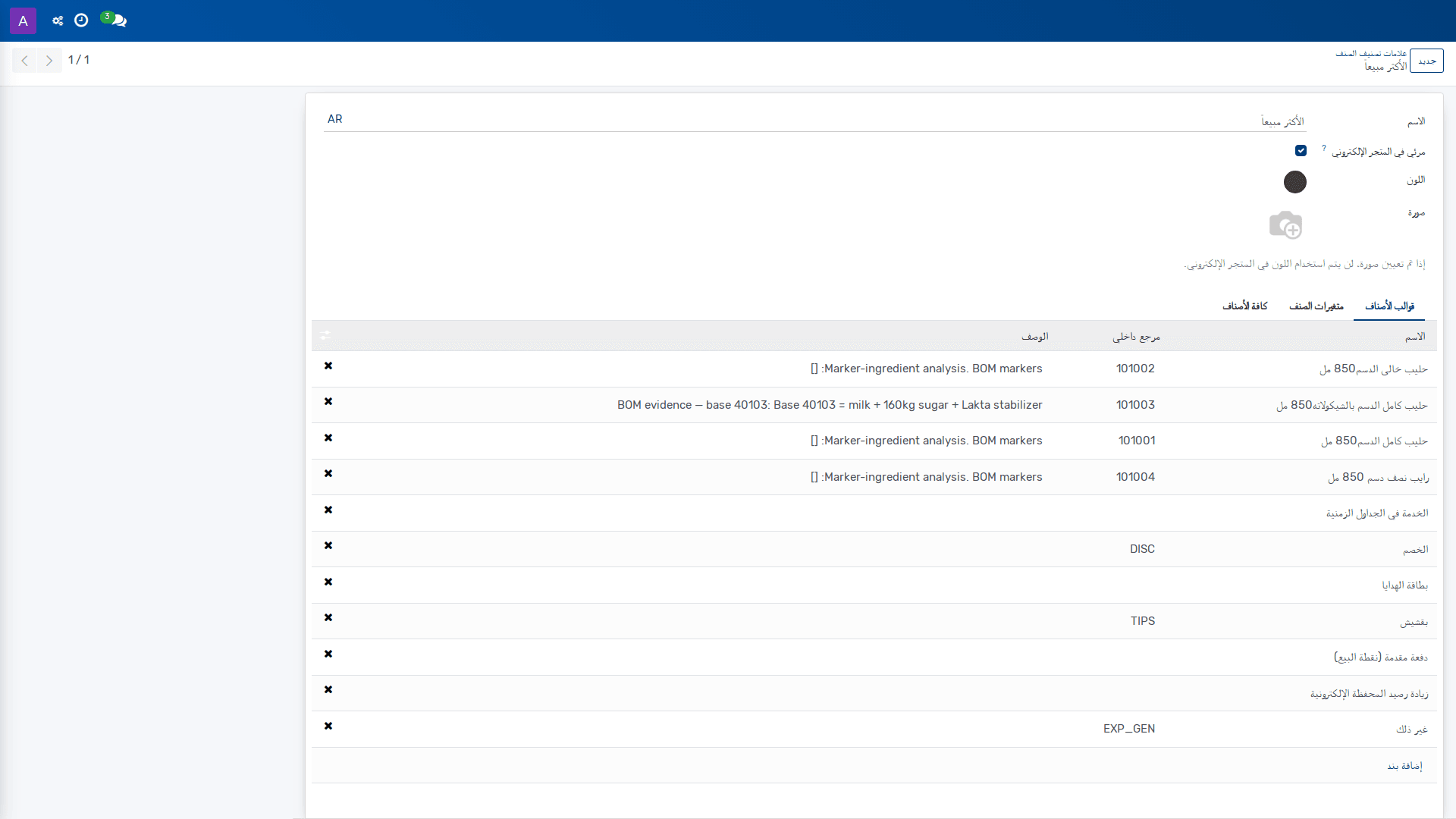The height and width of the screenshot is (819, 1456).
Task: Switch to متغيرات الصنف tab
Action: [1316, 306]
